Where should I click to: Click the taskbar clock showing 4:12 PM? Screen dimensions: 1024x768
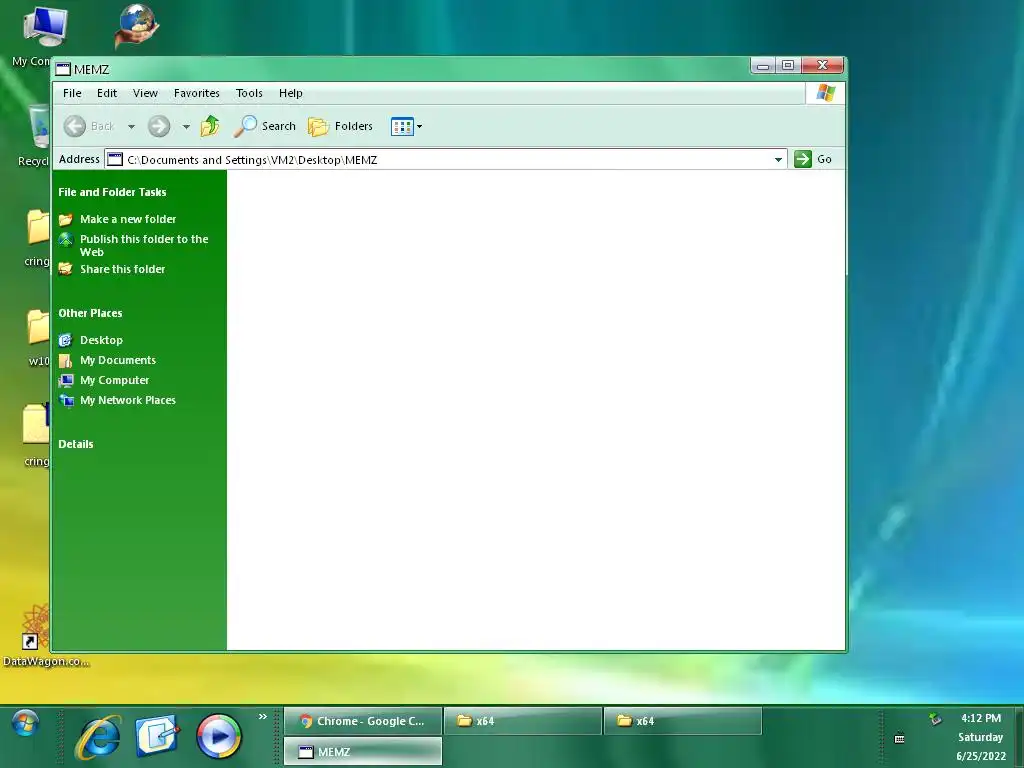pyautogui.click(x=981, y=718)
